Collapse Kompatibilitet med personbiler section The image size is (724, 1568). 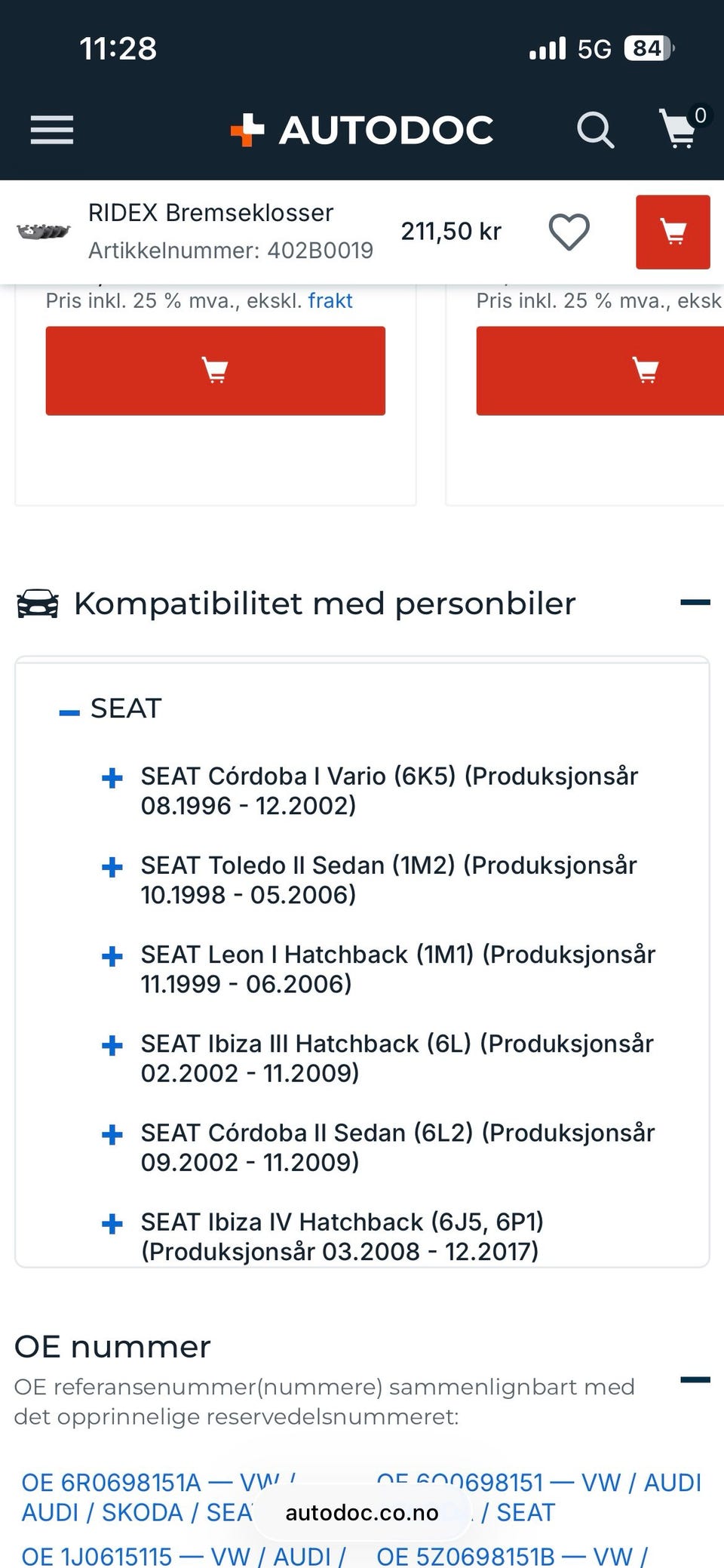[x=695, y=602]
